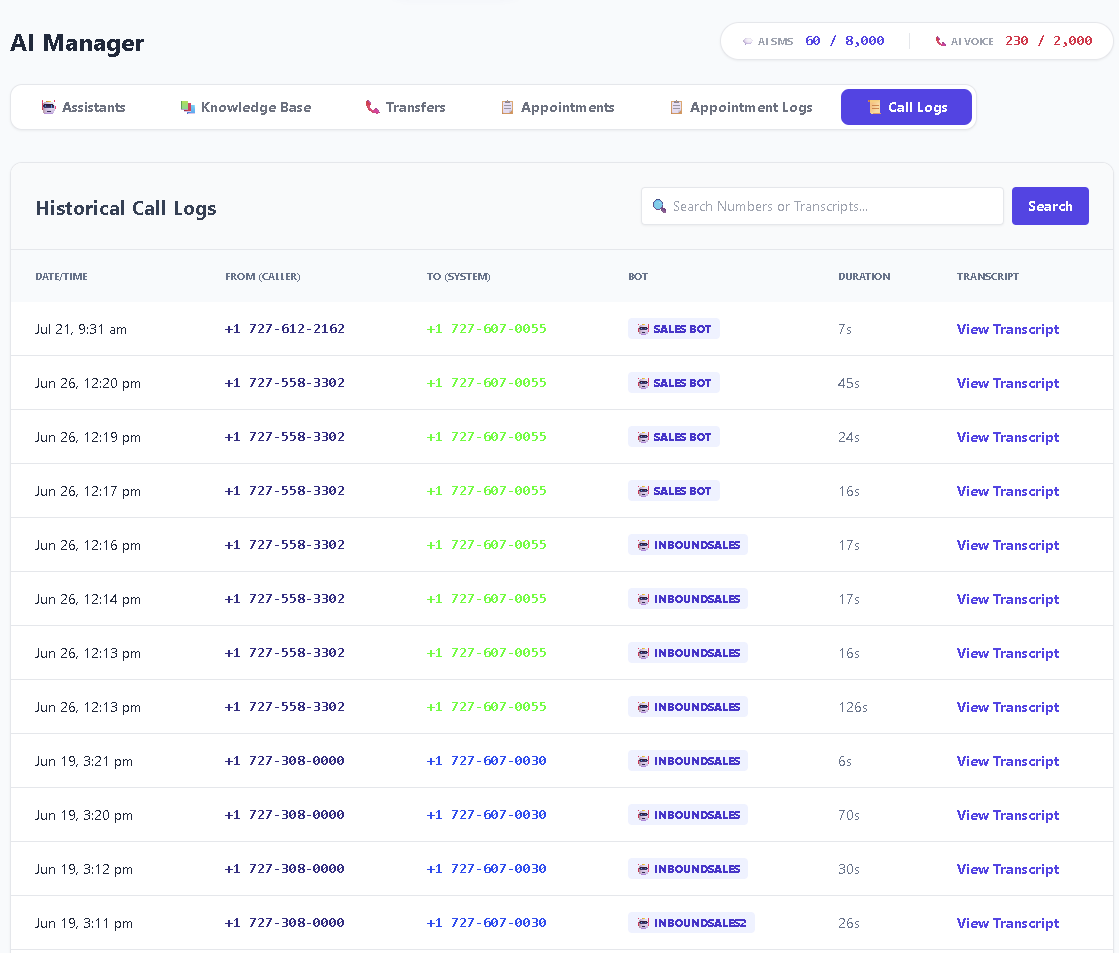
Task: Click system number on Jul 21 row
Action: [487, 329]
